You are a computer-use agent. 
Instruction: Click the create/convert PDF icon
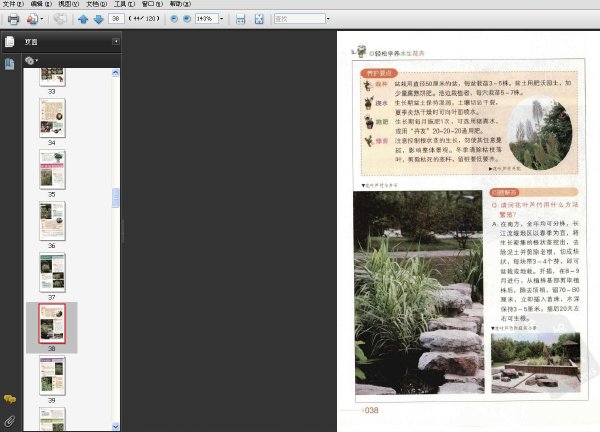coord(33,19)
